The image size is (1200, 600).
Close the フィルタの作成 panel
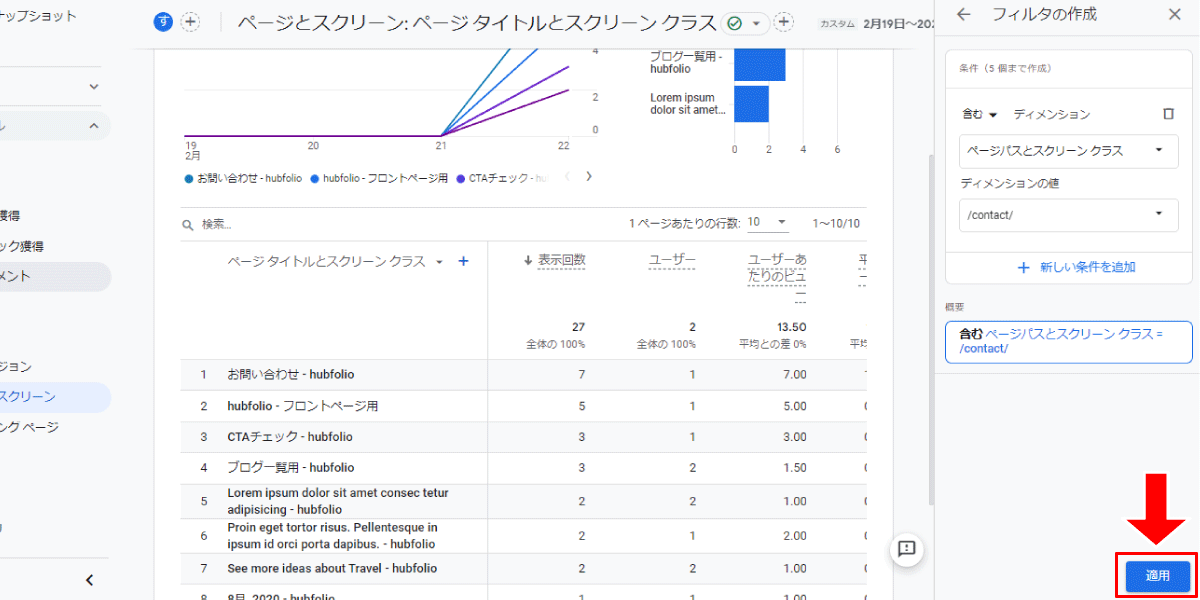[1174, 14]
